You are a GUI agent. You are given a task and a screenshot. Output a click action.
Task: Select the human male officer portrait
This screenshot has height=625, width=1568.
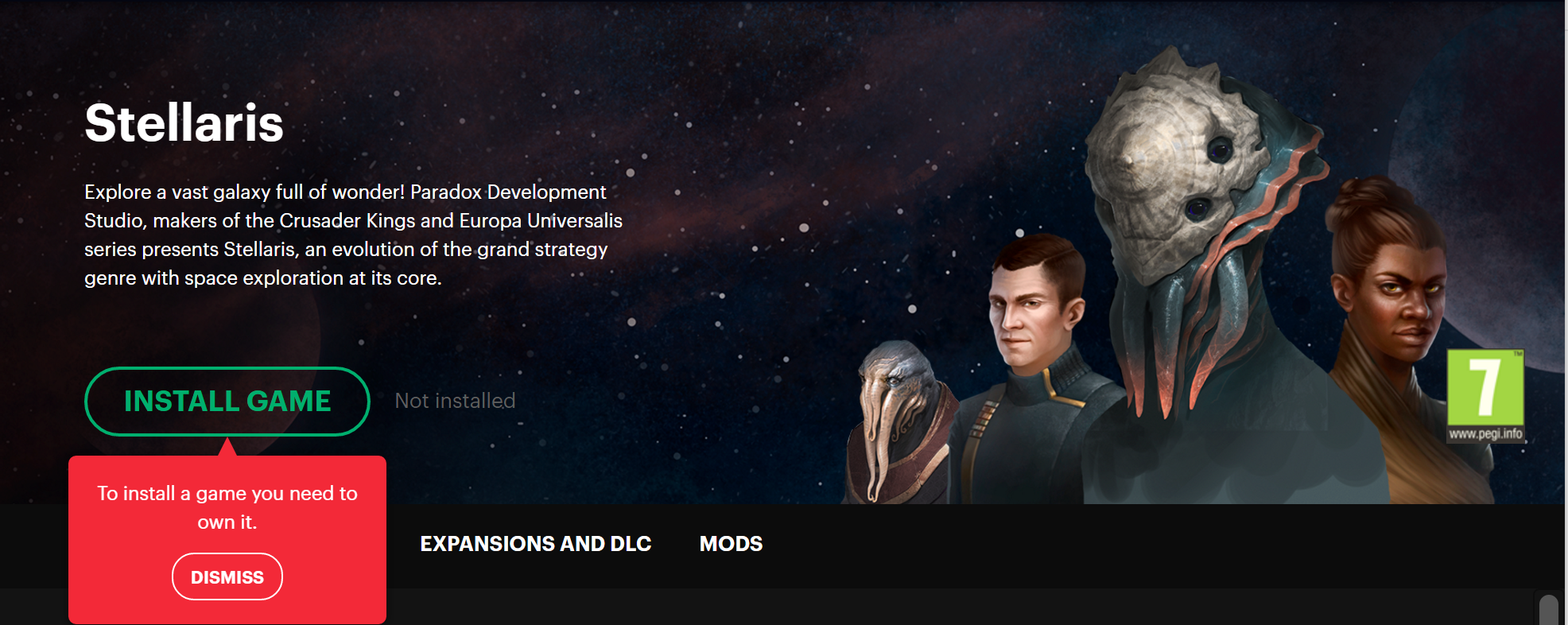coord(1034,366)
